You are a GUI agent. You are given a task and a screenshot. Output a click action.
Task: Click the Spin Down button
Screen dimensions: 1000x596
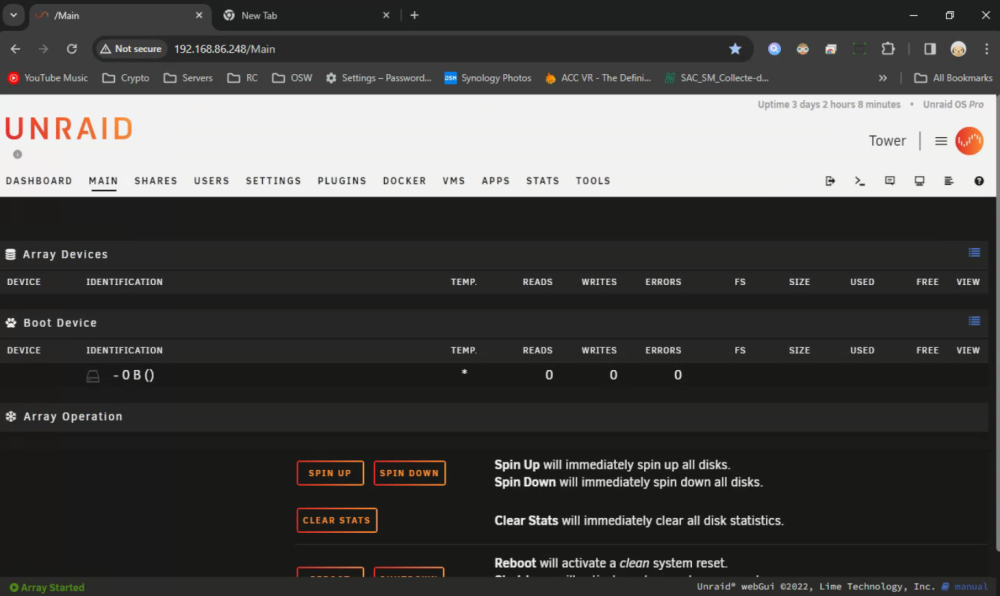tap(409, 473)
